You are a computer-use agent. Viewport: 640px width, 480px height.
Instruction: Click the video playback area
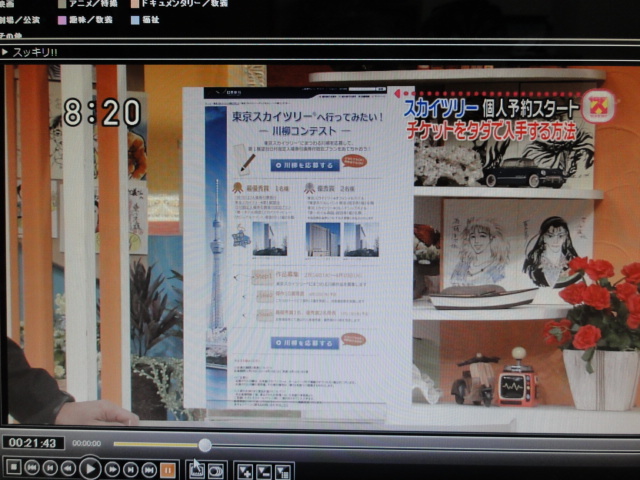pyautogui.click(x=322, y=245)
